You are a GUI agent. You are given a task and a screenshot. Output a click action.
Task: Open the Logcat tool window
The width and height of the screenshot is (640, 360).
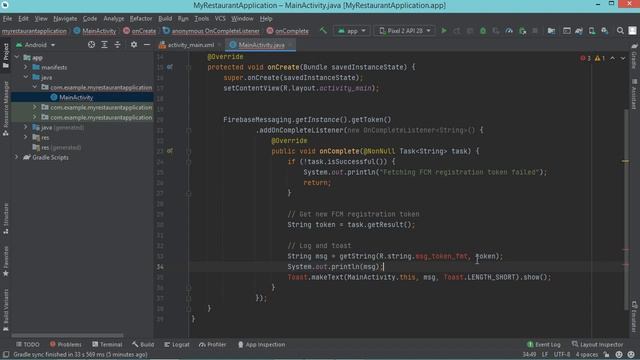[177, 344]
